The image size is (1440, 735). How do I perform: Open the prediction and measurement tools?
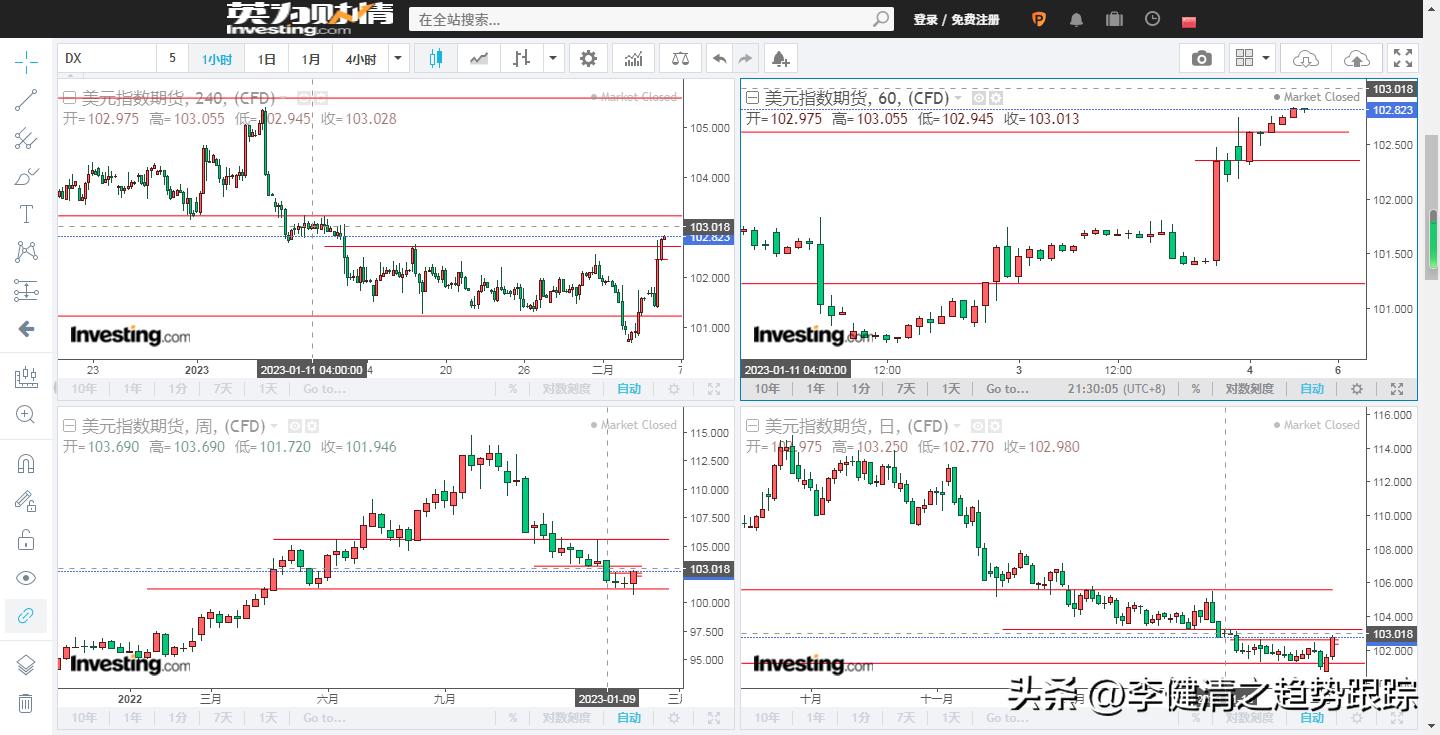pos(26,290)
